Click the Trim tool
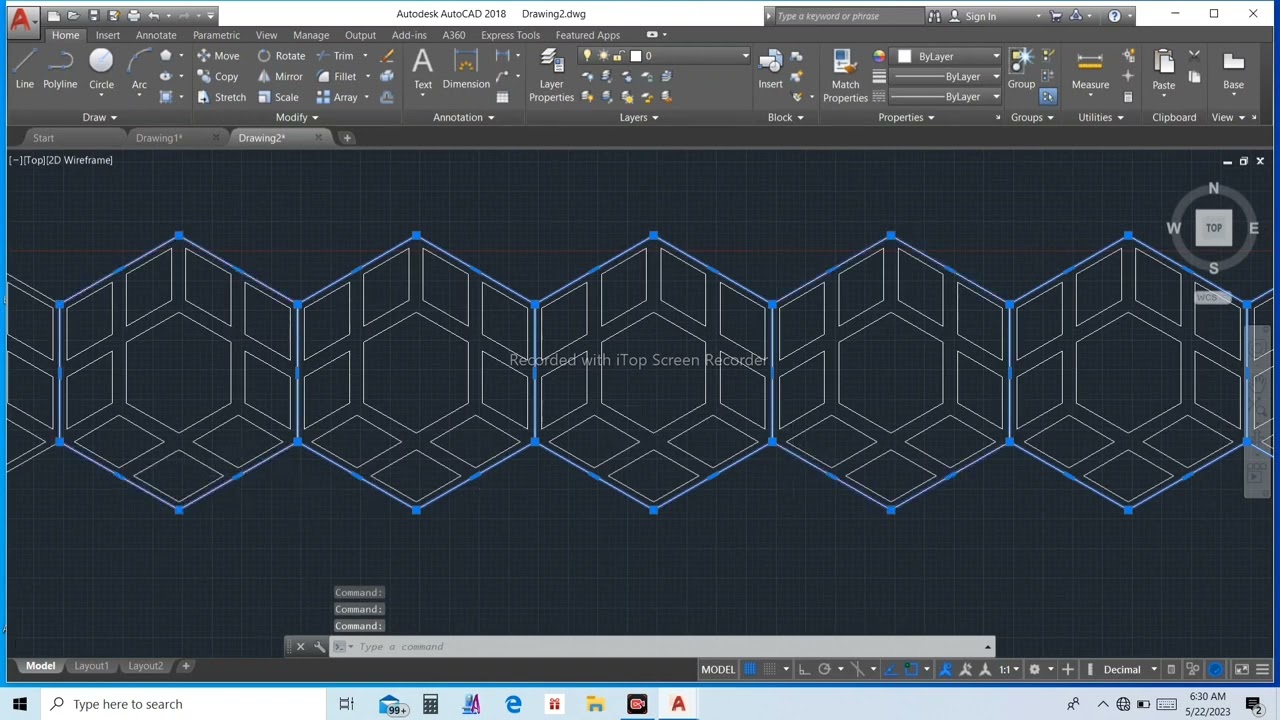1280x720 pixels. 335,56
